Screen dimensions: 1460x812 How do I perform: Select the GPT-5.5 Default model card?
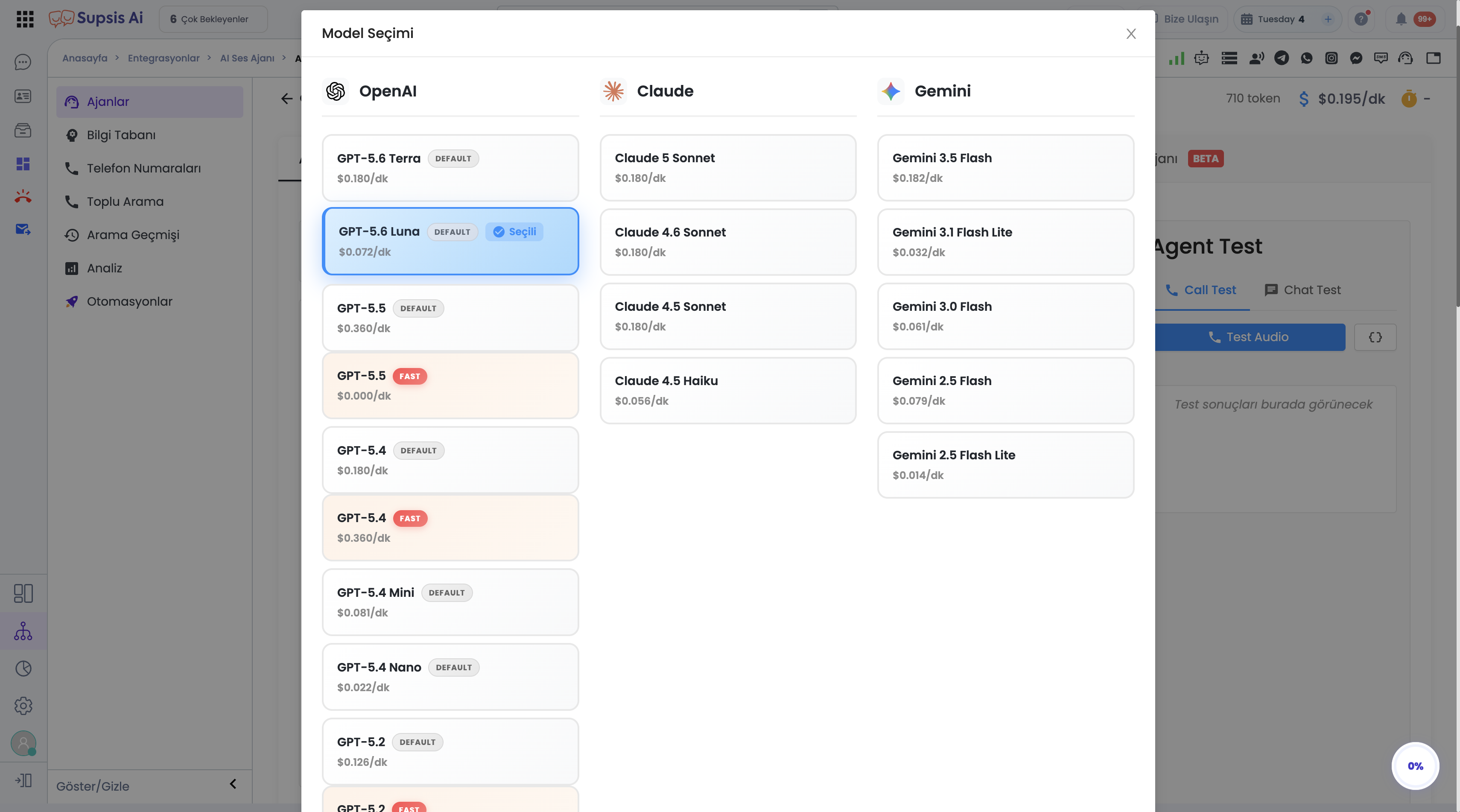[x=450, y=317]
